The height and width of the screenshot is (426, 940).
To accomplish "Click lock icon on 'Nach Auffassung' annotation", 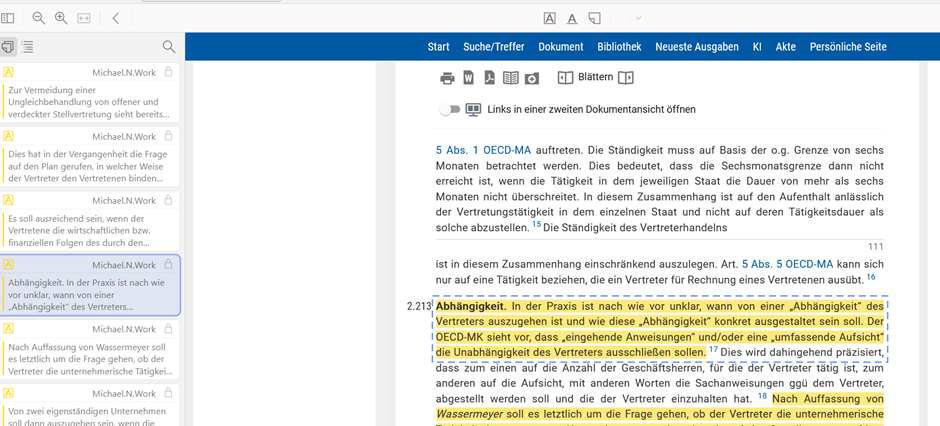I will click(x=168, y=329).
